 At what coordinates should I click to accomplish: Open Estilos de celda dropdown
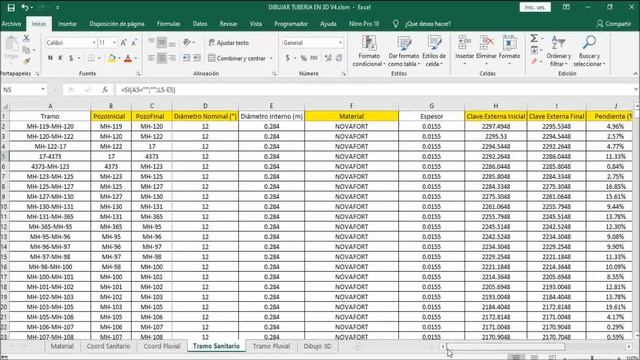coord(434,51)
